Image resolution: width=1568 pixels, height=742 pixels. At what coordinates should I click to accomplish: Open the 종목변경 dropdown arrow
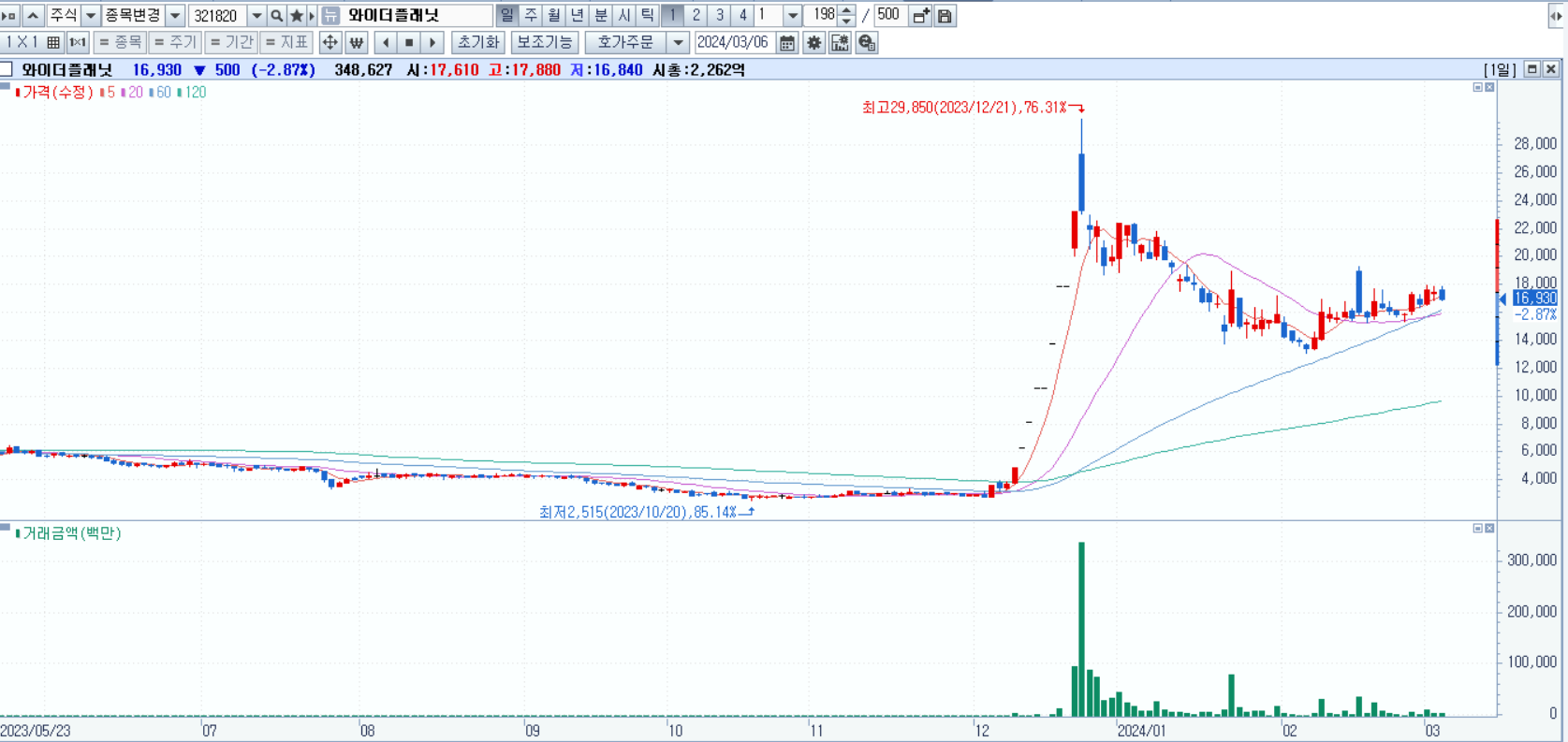point(175,16)
